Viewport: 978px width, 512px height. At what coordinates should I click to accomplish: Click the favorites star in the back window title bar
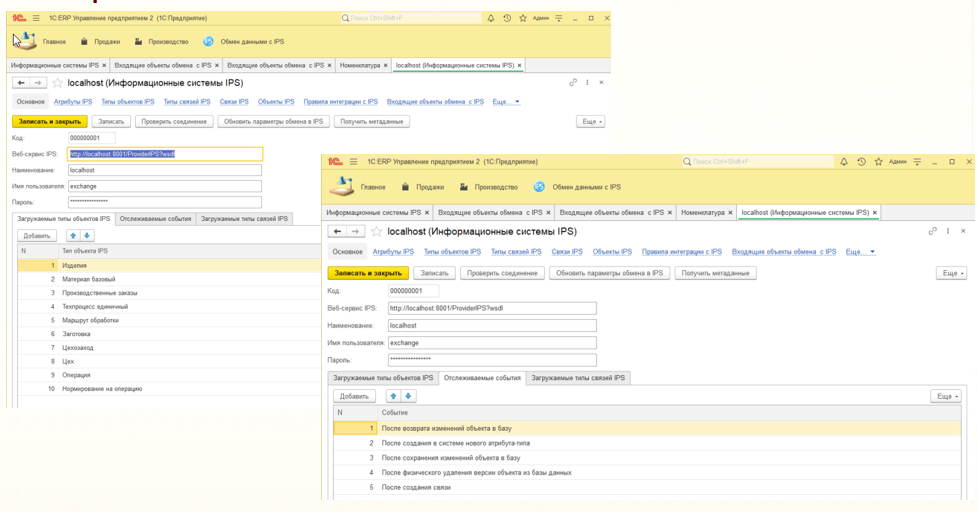523,18
